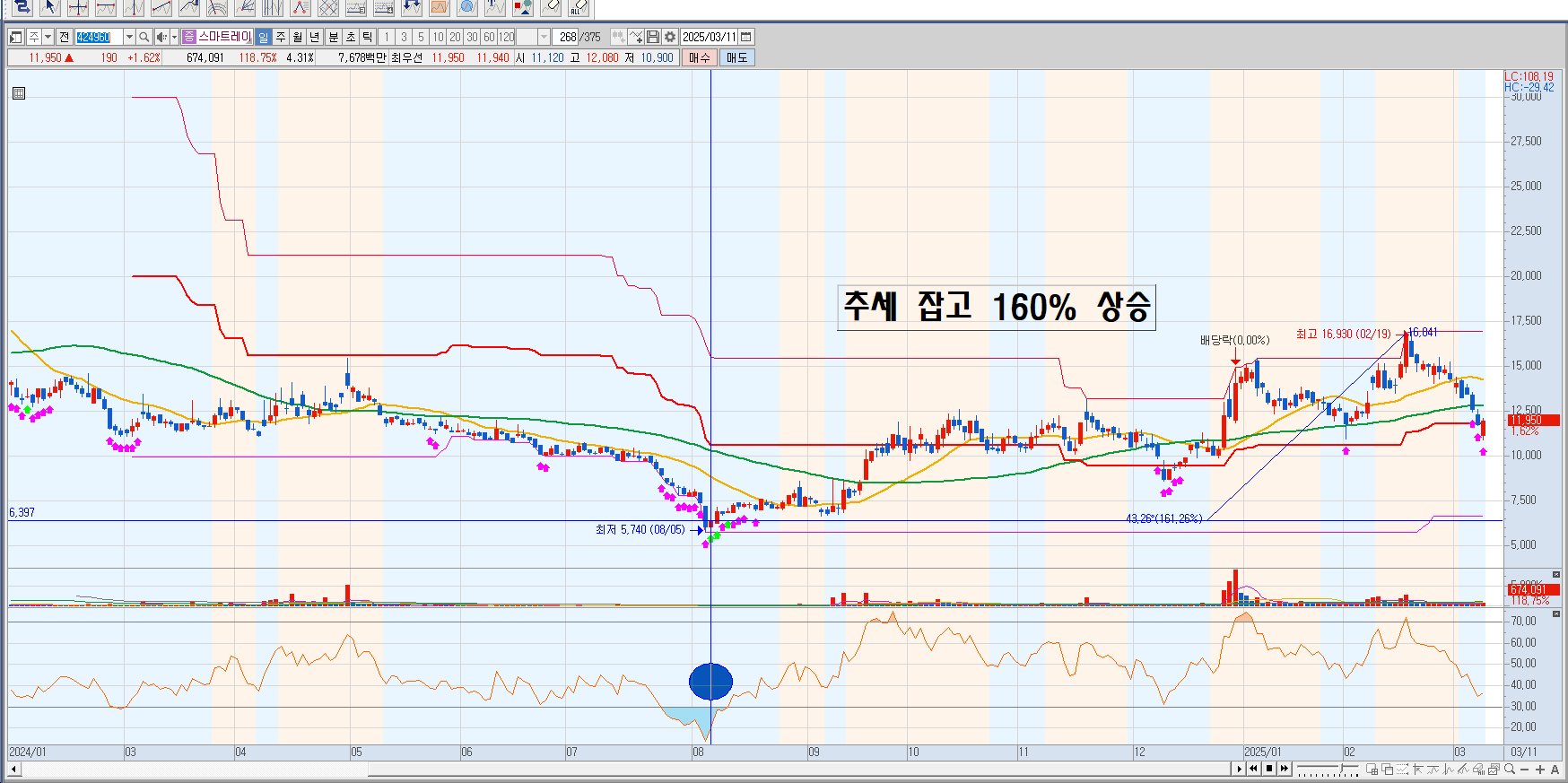Select the orange chart area tool
1568x783 pixels.
click(440, 7)
